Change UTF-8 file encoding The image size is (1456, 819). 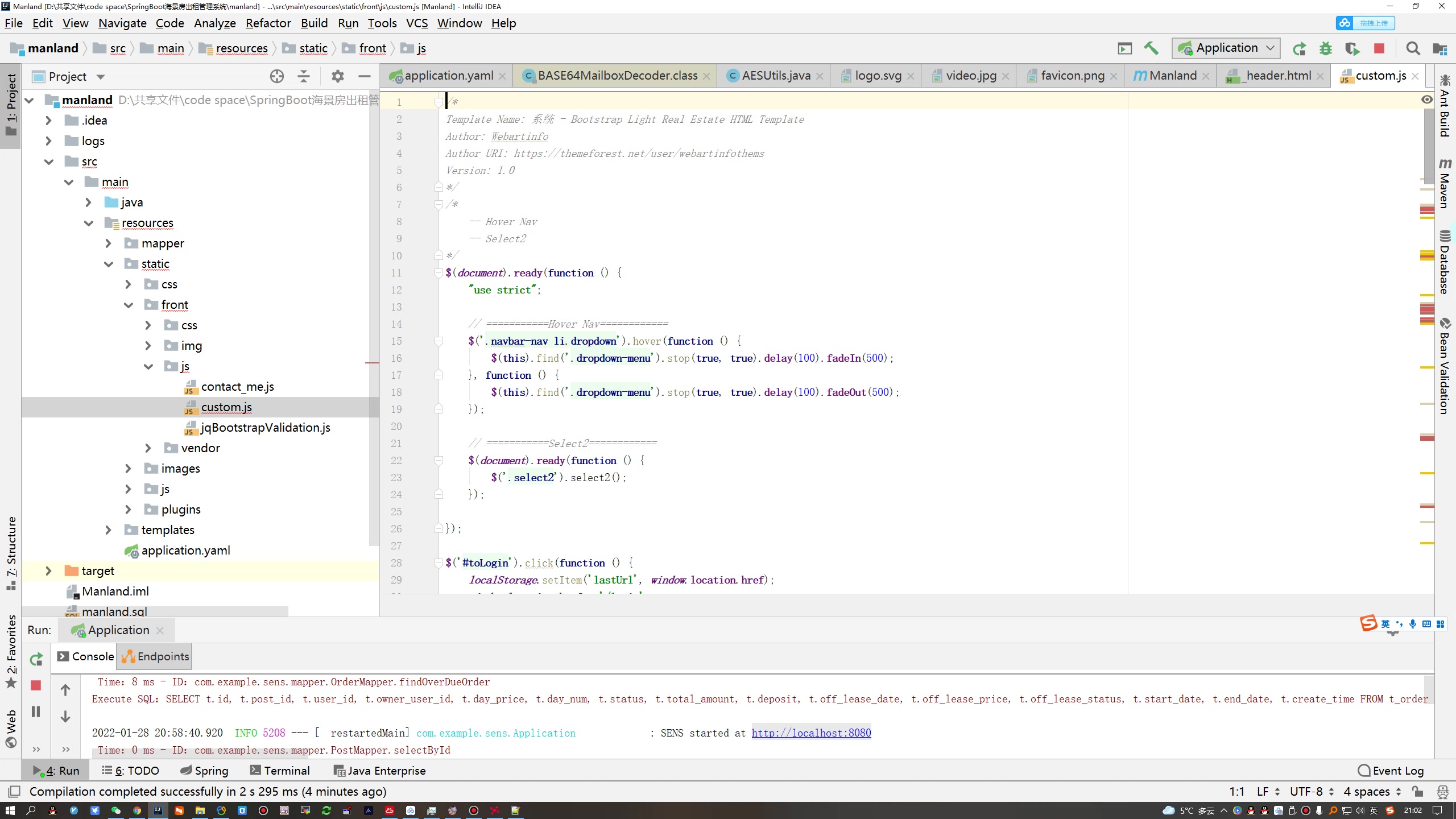tap(1312, 791)
